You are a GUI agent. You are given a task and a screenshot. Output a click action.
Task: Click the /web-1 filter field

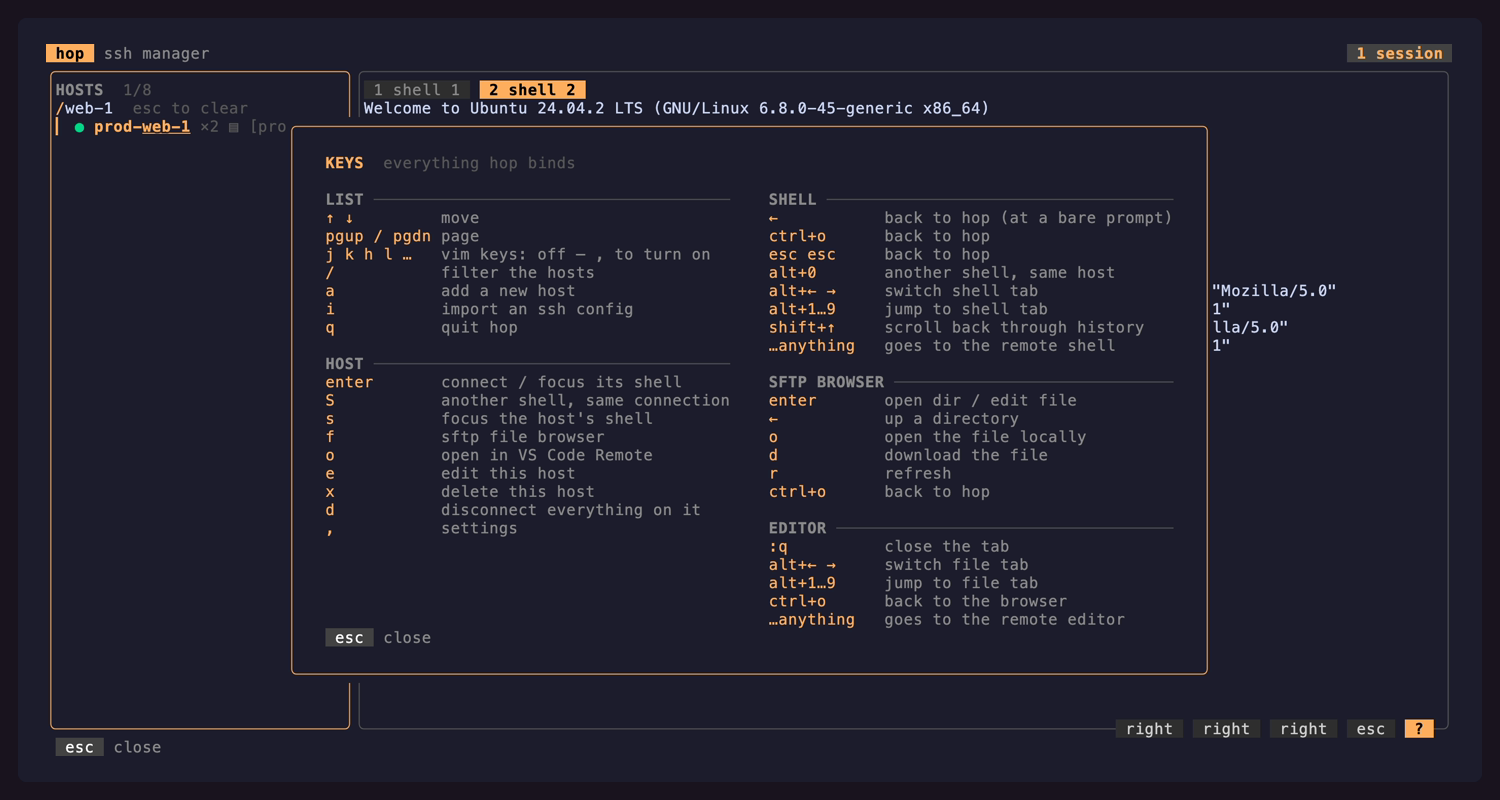(x=84, y=108)
